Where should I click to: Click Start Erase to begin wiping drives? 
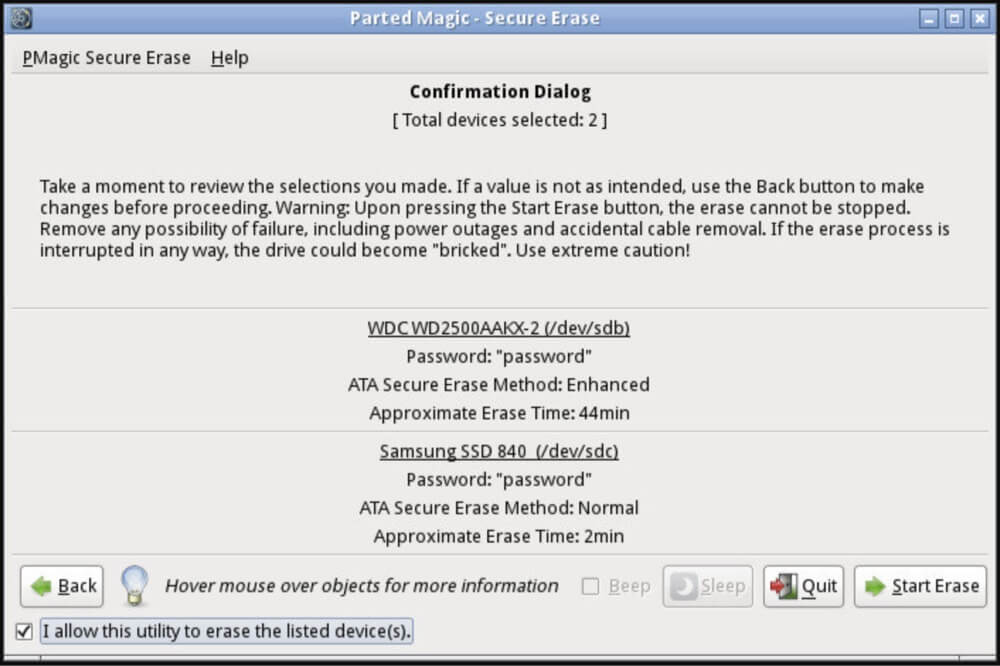point(920,586)
